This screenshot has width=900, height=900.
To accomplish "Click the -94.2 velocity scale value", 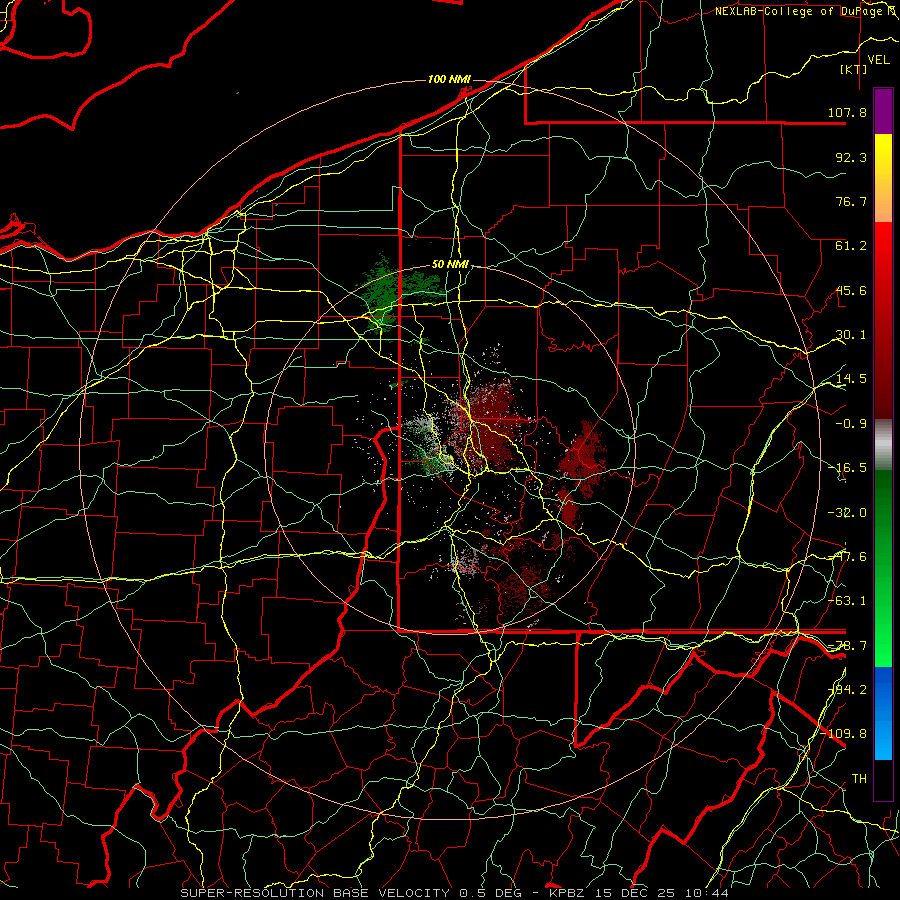I will pos(847,689).
